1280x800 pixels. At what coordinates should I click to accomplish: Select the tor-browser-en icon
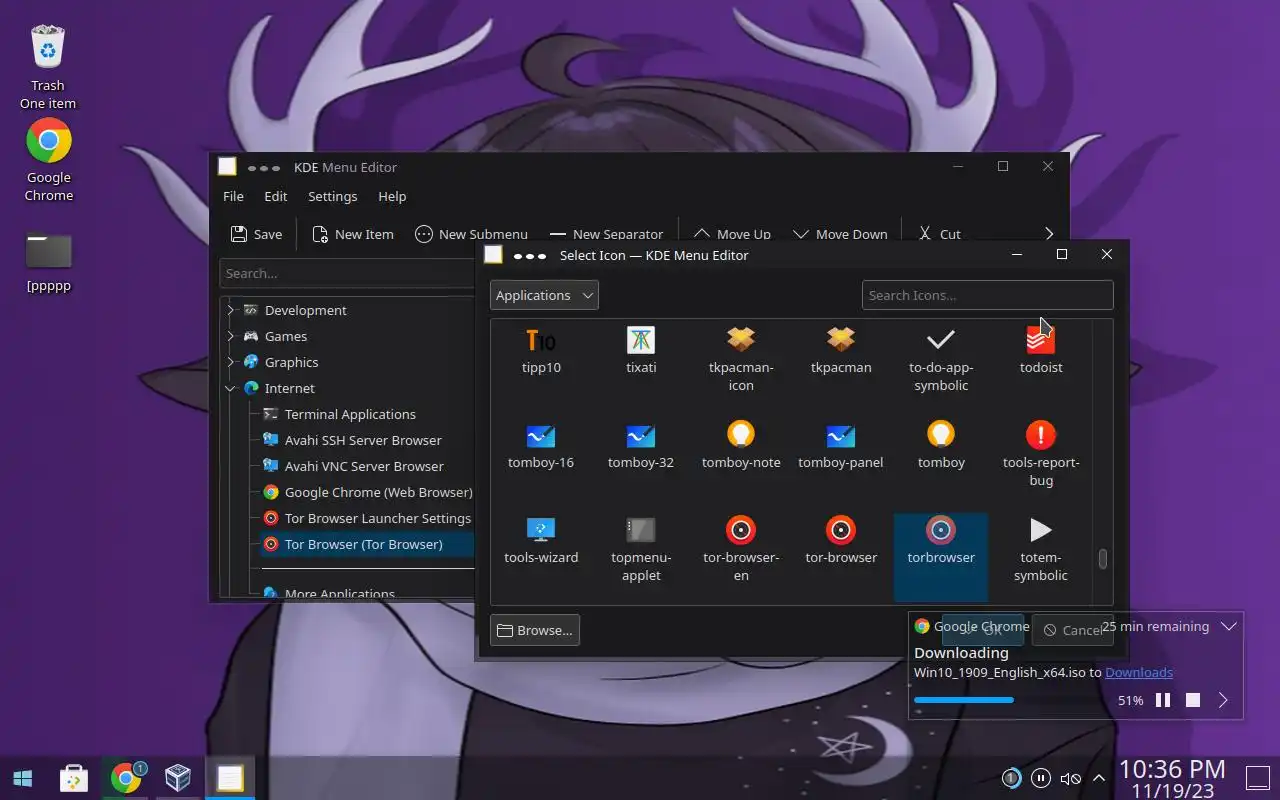pos(741,530)
